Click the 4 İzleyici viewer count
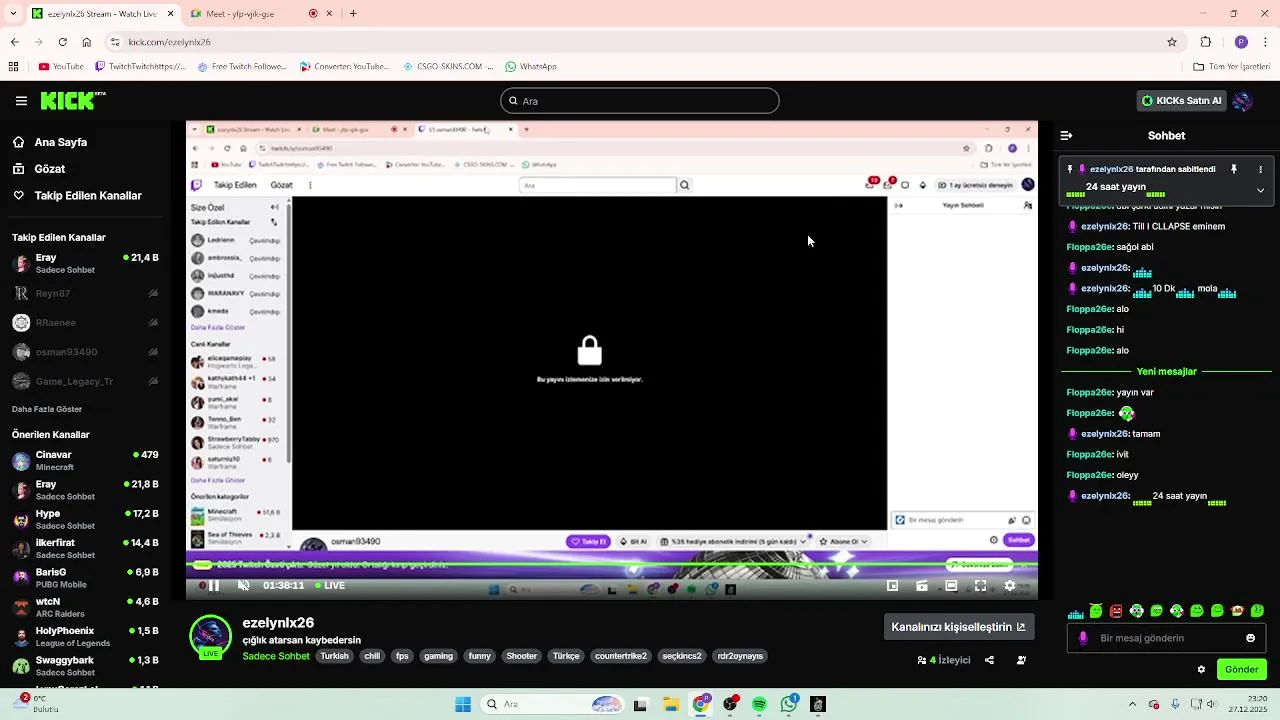The width and height of the screenshot is (1280, 720). (x=944, y=660)
